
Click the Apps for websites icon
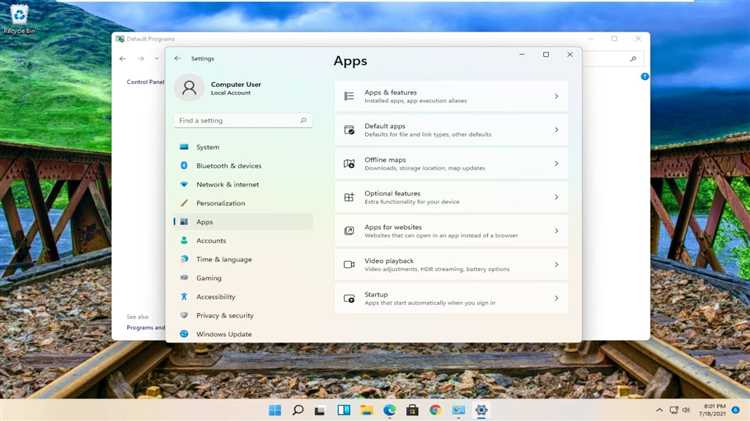(349, 231)
